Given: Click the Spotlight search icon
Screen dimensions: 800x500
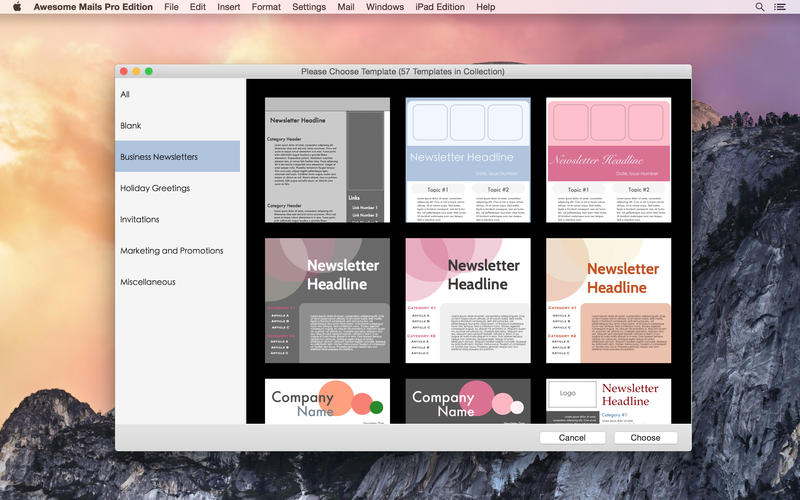Looking at the screenshot, I should [x=760, y=7].
